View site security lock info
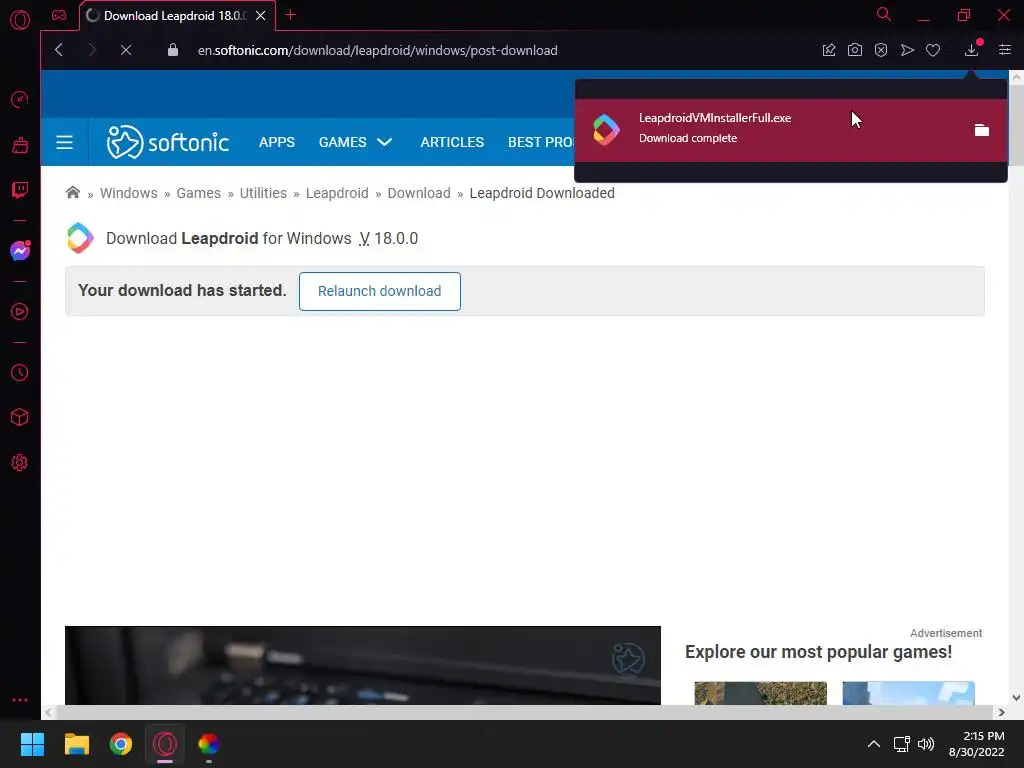Viewport: 1024px width, 768px height. click(x=172, y=50)
